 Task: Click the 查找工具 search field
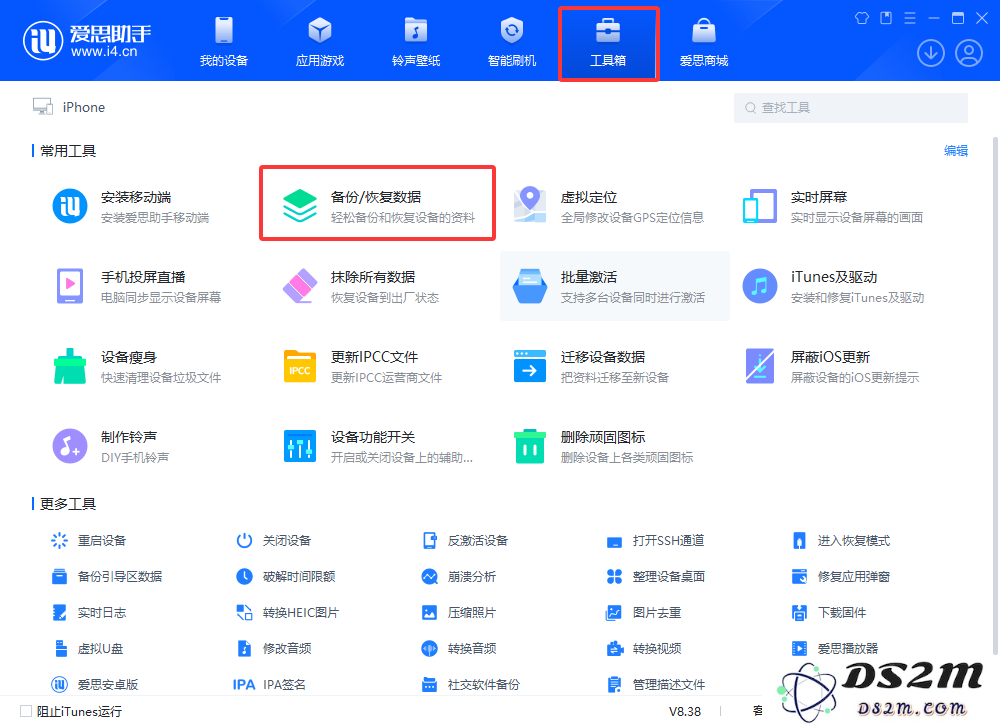click(x=851, y=108)
